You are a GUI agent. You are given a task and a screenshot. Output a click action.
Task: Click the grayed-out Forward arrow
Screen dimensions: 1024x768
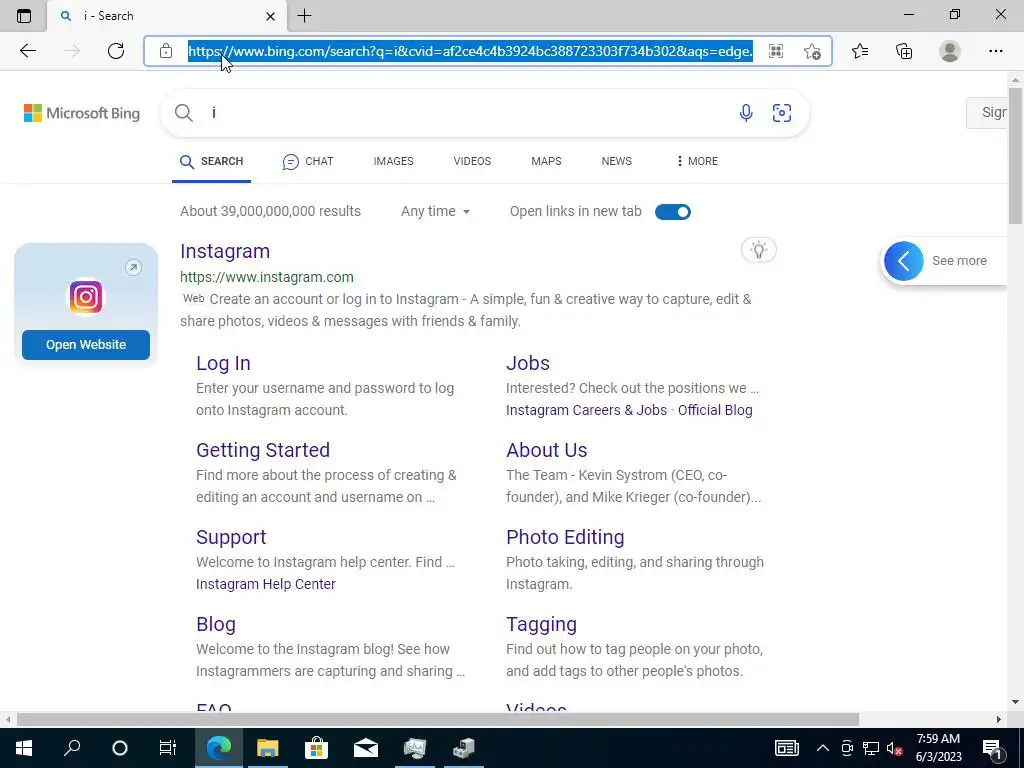[72, 51]
